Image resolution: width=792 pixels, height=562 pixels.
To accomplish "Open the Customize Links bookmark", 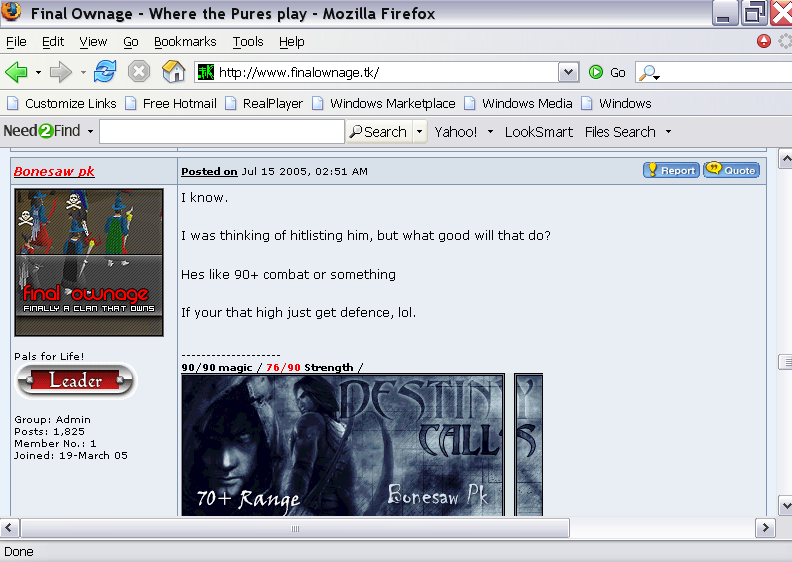I will point(71,104).
